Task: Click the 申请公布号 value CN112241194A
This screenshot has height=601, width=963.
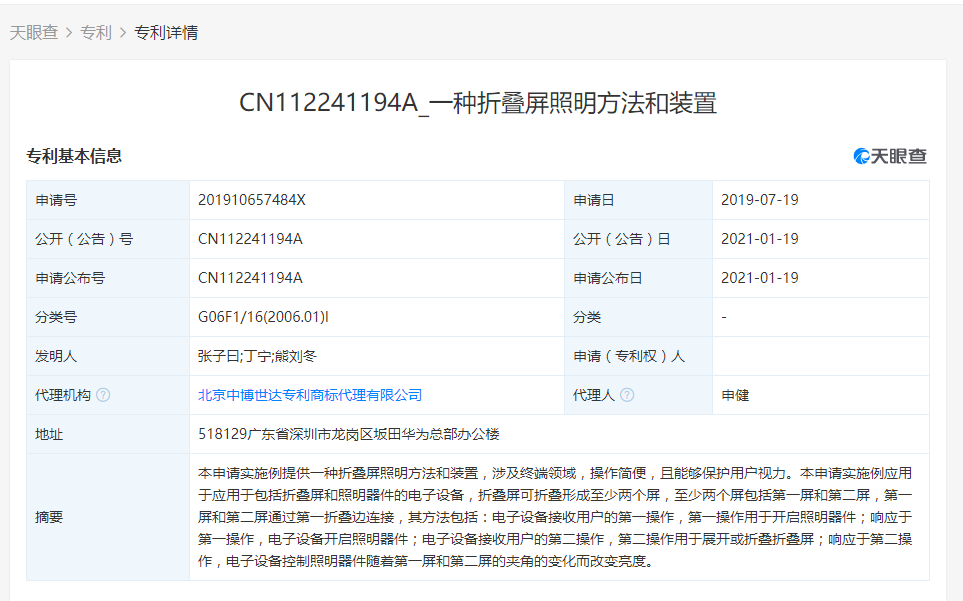Action: pos(250,277)
